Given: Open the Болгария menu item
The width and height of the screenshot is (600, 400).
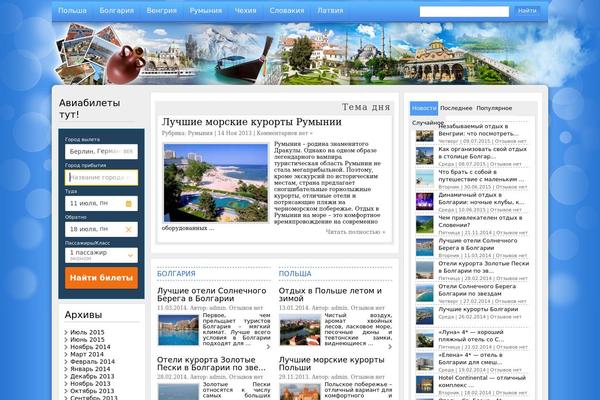Looking at the screenshot, I should [x=117, y=11].
